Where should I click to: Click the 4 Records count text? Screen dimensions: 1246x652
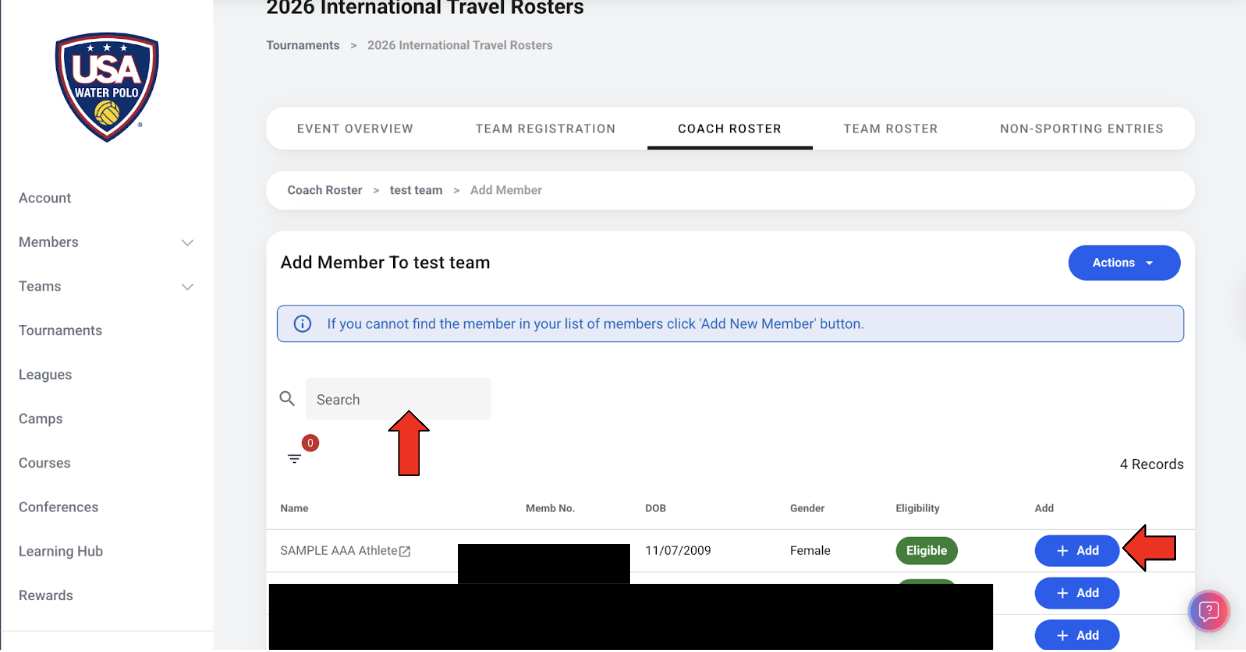pos(1152,464)
